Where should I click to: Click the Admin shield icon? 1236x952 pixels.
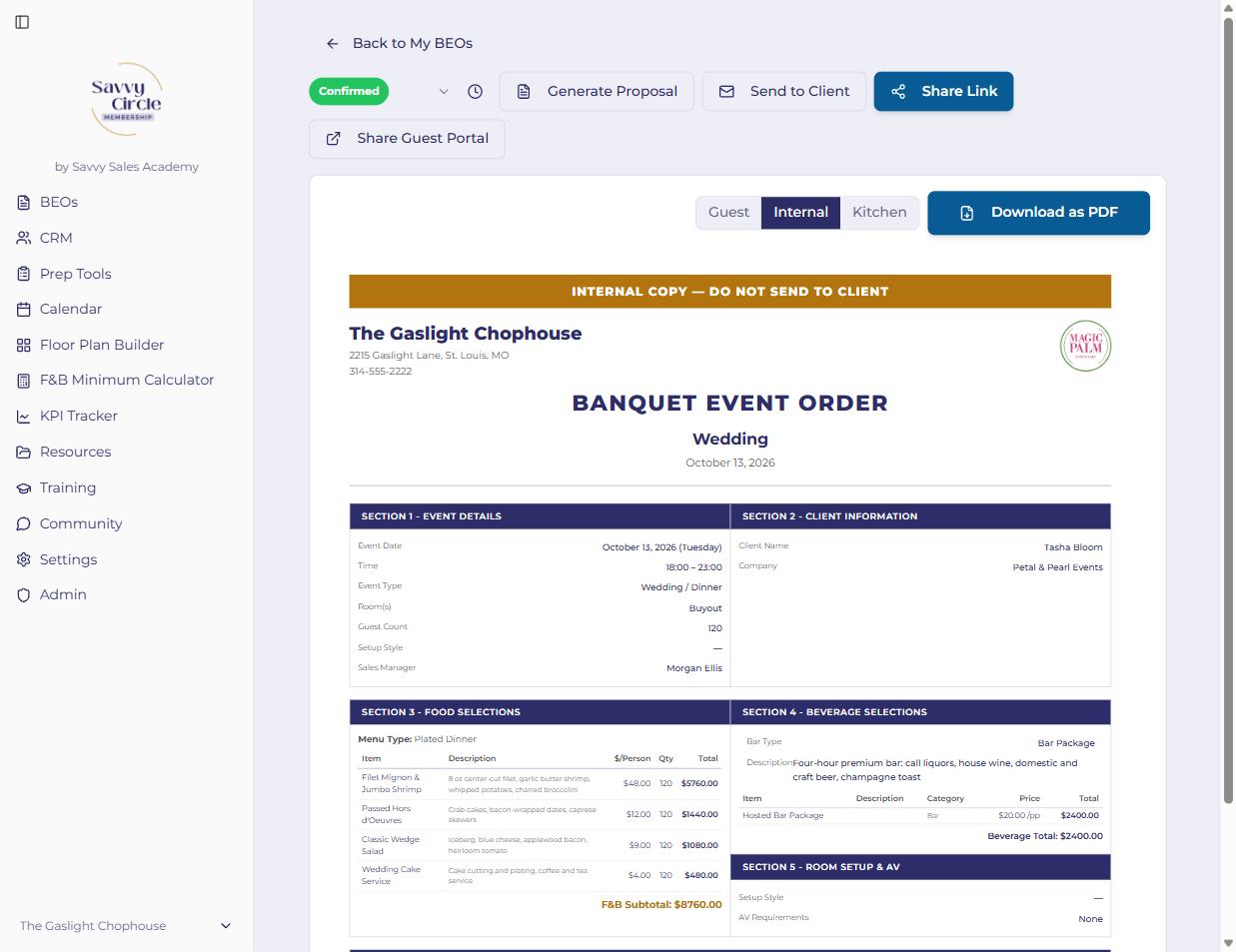[24, 594]
